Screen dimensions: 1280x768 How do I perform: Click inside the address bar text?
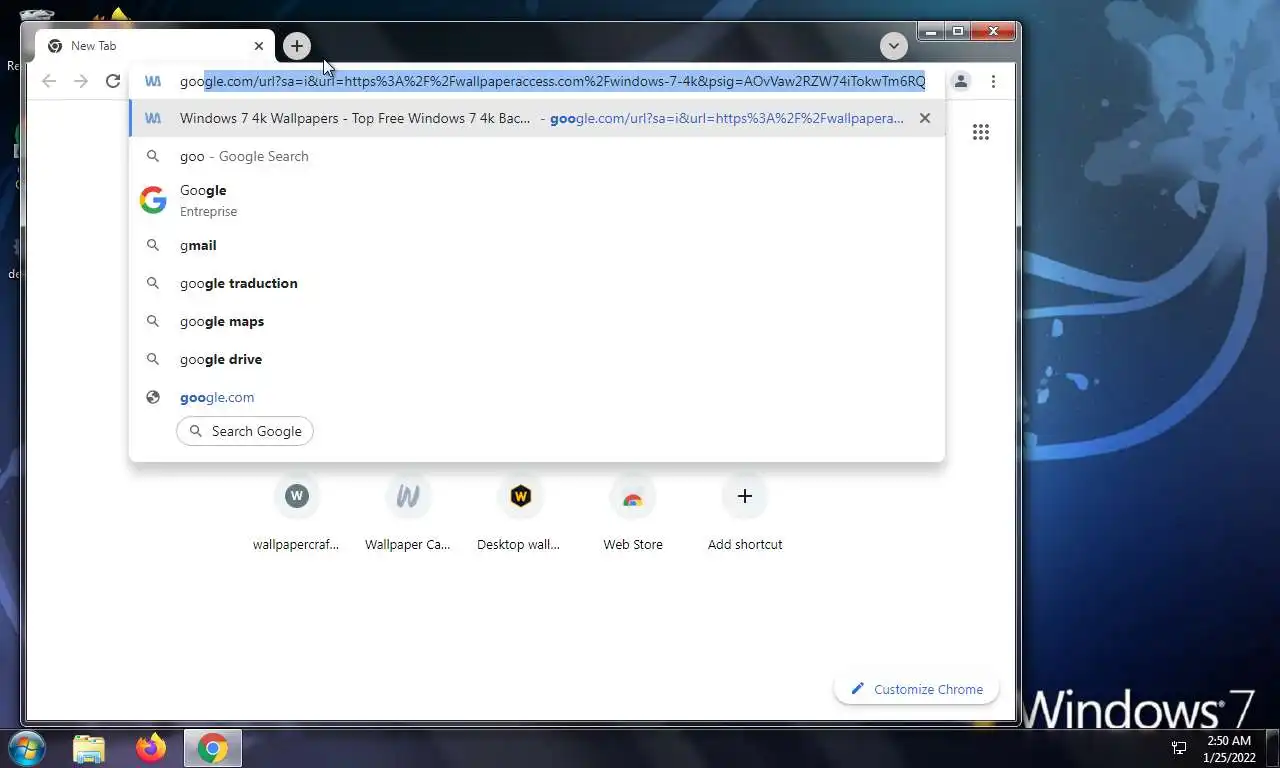tap(553, 81)
